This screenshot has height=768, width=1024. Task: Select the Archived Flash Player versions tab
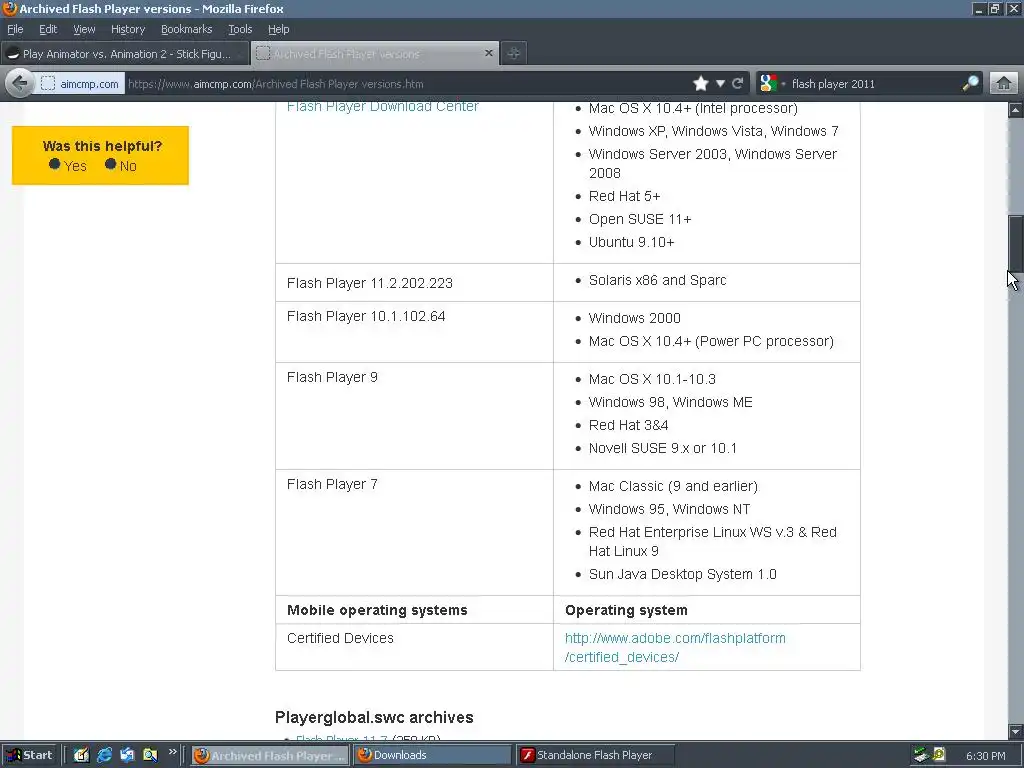[x=374, y=54]
